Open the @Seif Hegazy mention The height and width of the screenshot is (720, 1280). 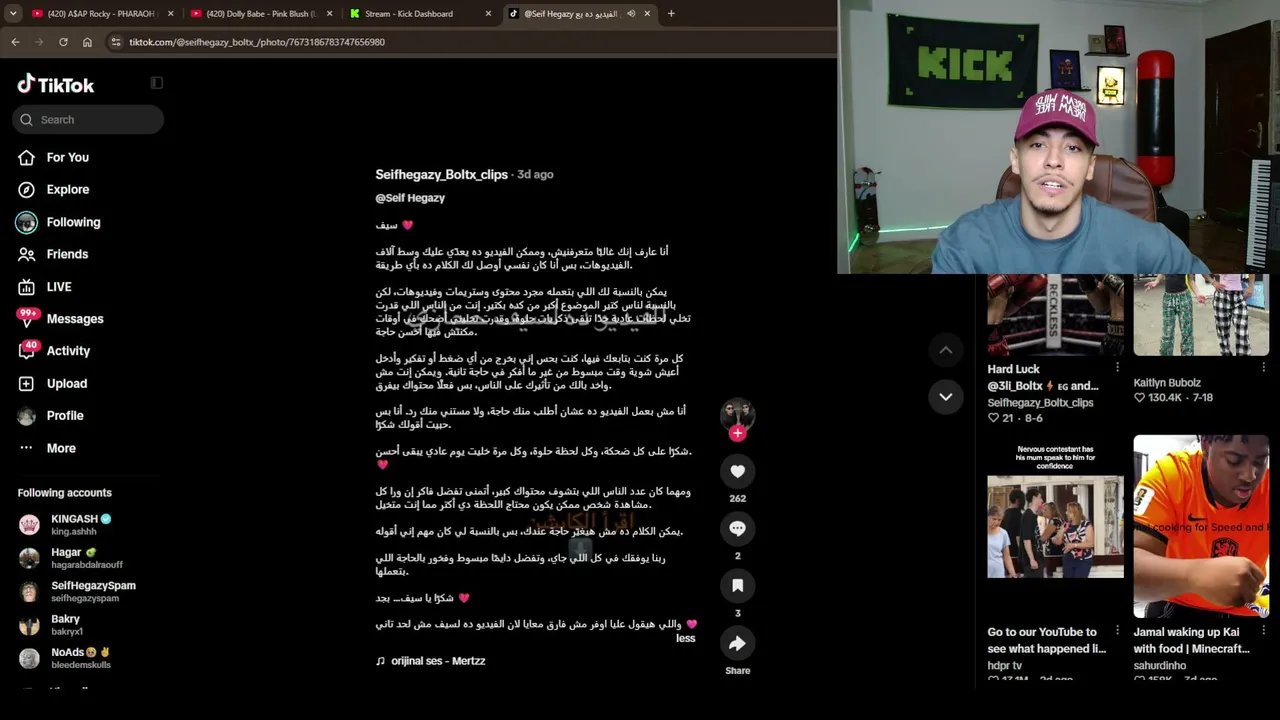[410, 198]
